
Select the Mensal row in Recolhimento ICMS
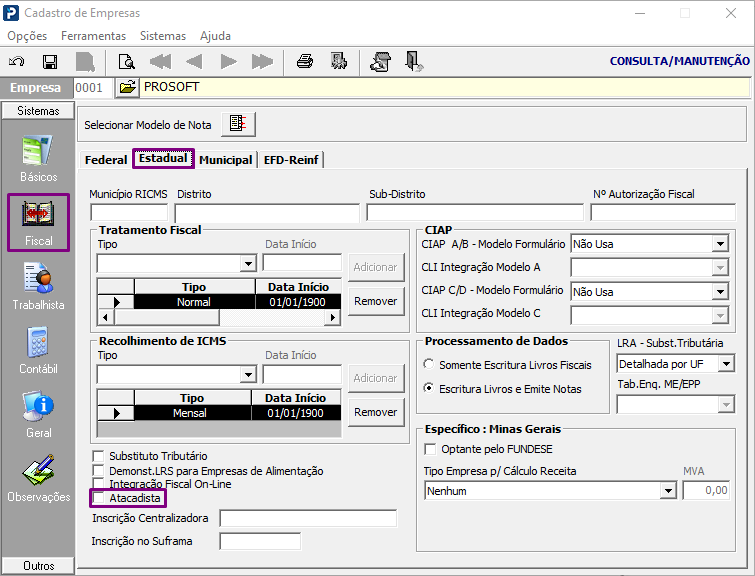[219, 413]
